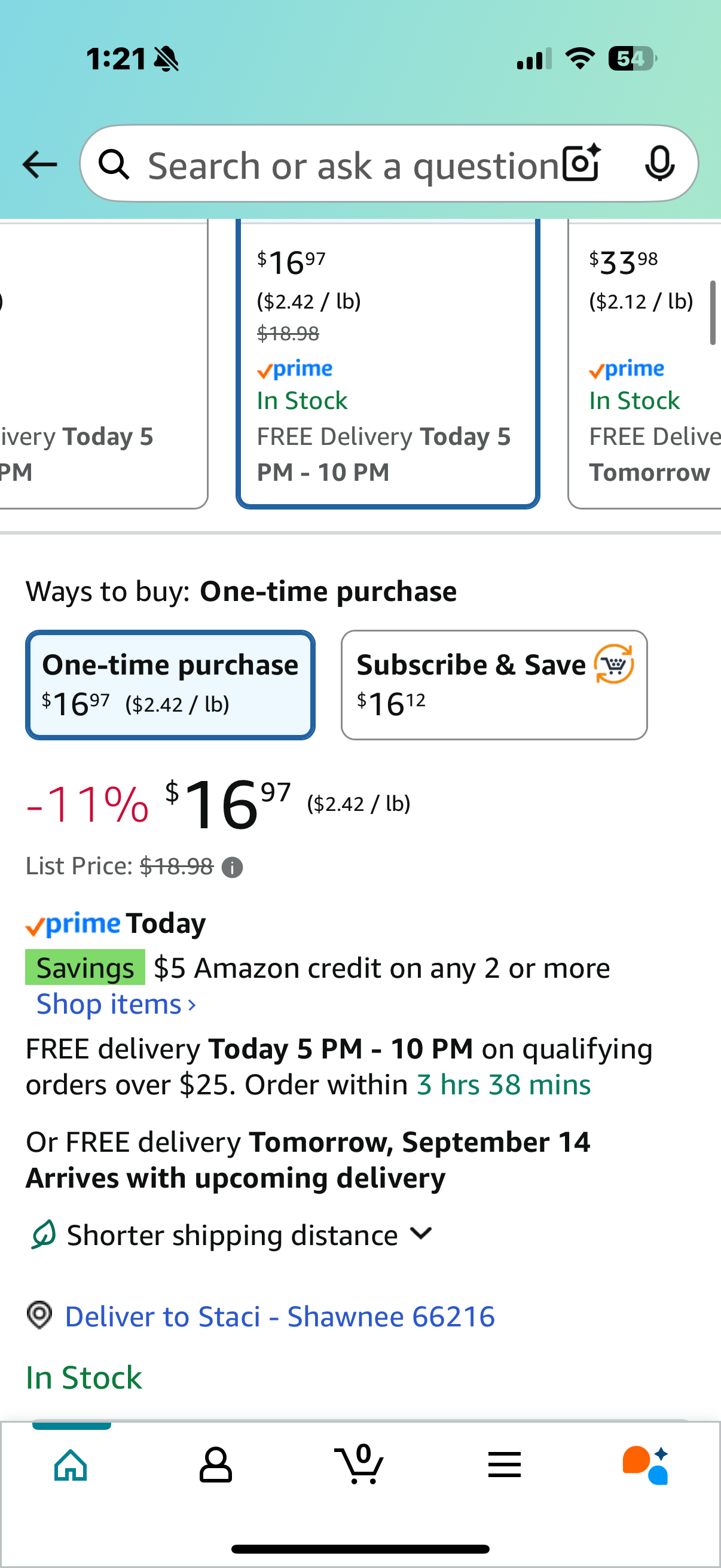Tap the back arrow icon

[39, 165]
